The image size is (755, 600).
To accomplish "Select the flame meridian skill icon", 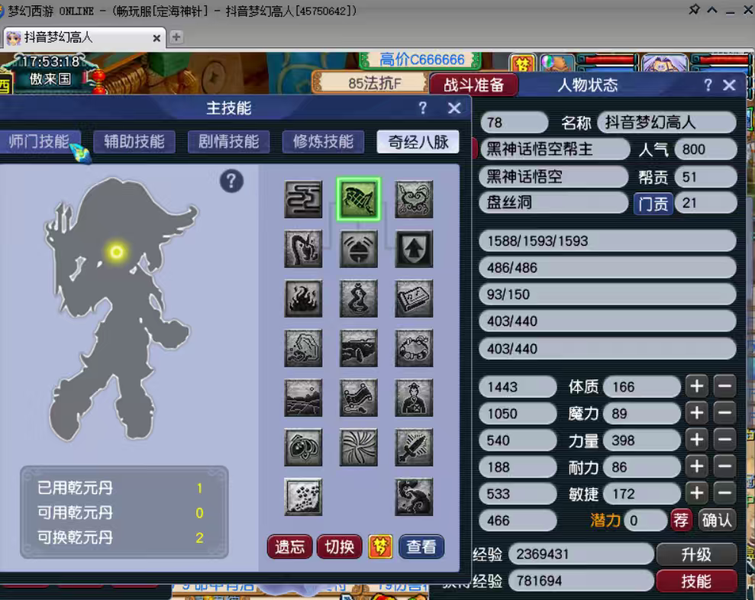I will [x=303, y=299].
